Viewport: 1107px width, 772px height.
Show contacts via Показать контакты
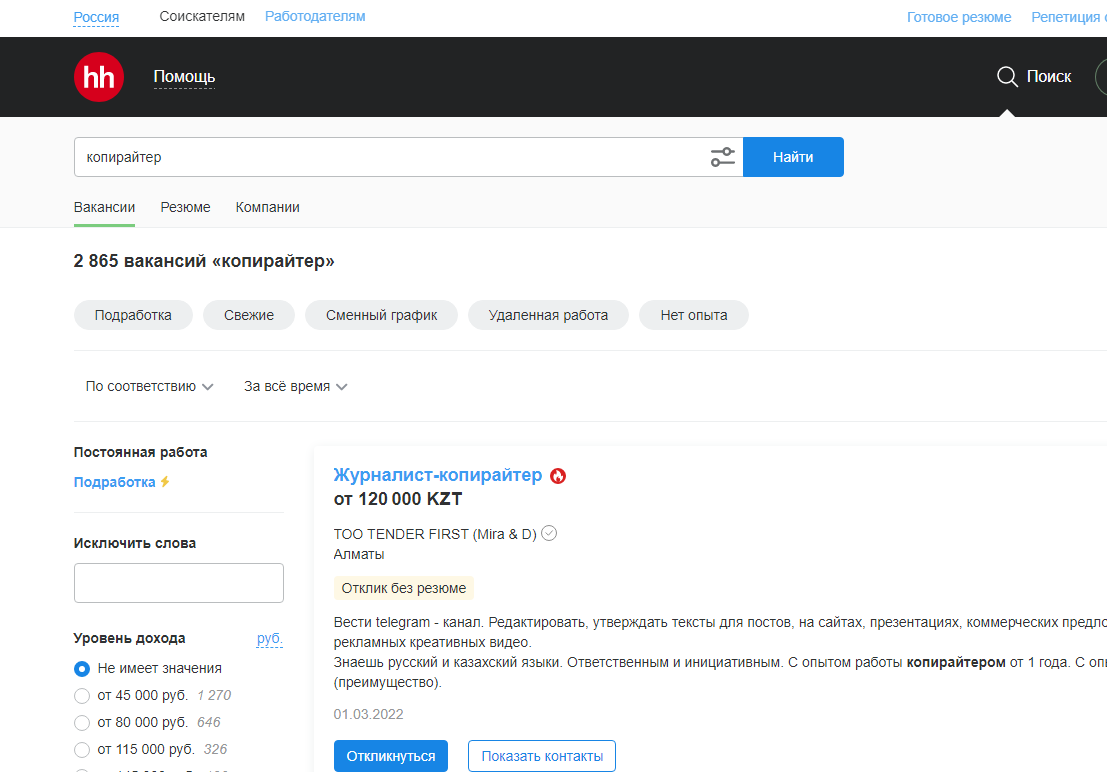(541, 756)
